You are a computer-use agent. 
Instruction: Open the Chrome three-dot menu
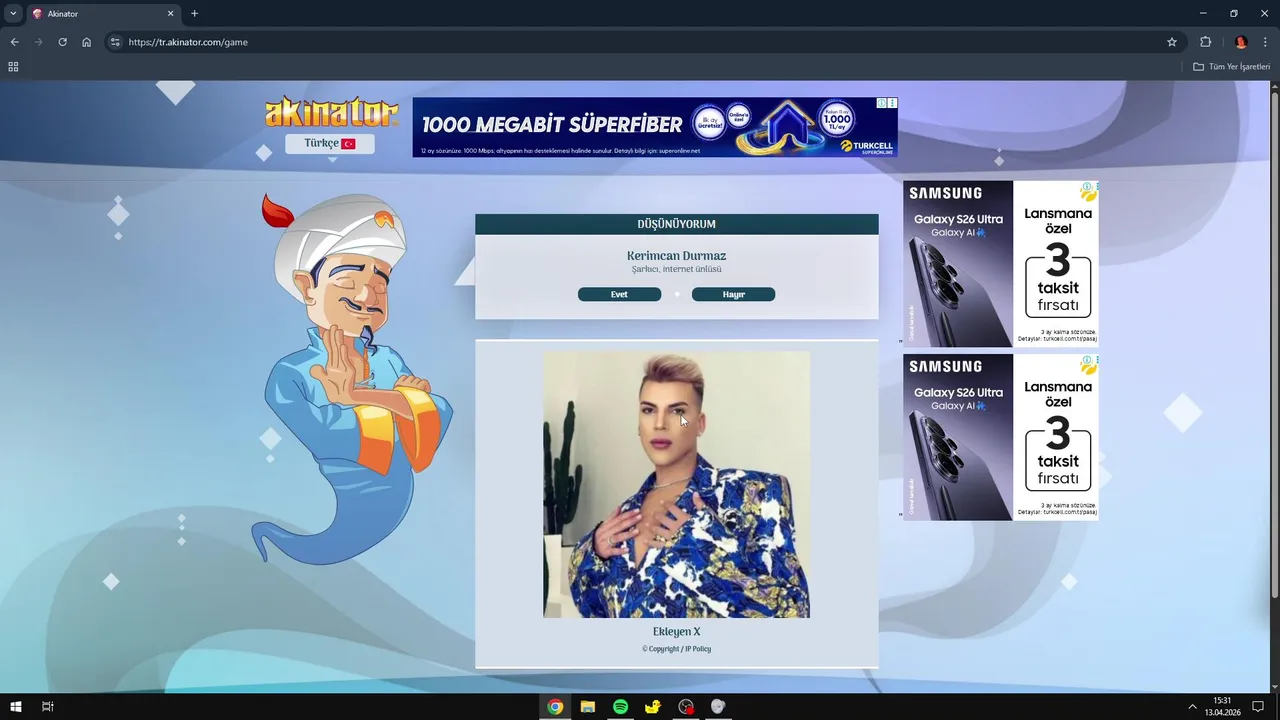[x=1265, y=42]
